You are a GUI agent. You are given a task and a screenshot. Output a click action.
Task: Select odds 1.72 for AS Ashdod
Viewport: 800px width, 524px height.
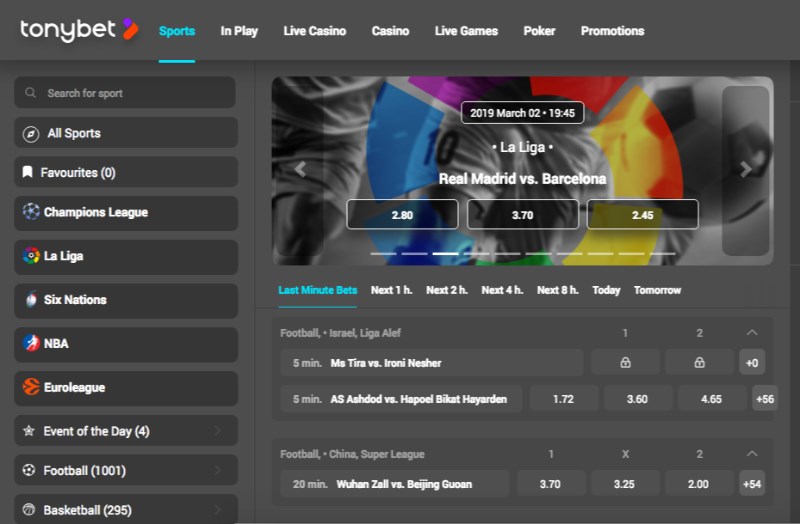[x=564, y=398]
